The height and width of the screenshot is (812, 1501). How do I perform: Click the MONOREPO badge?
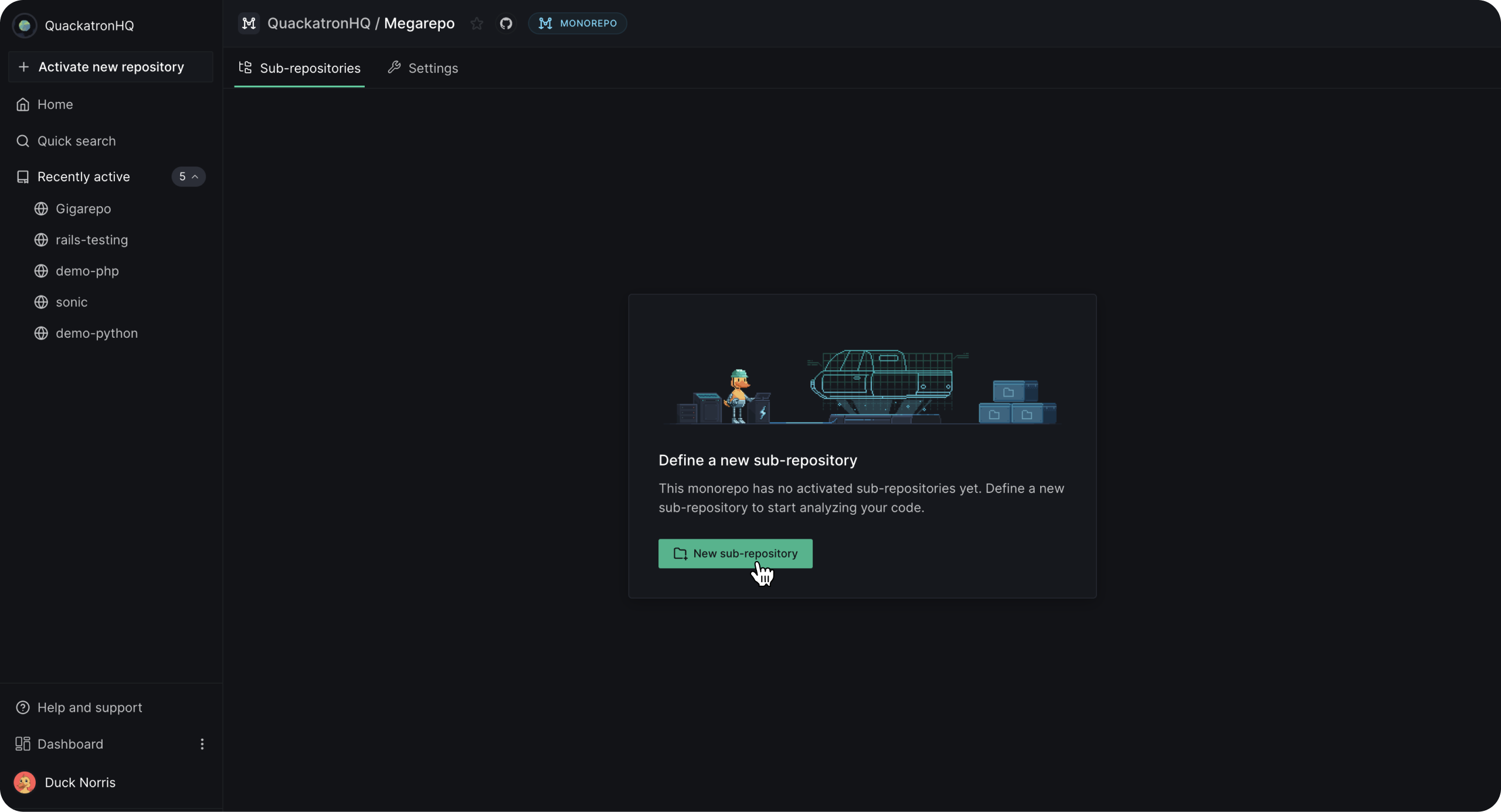(578, 23)
